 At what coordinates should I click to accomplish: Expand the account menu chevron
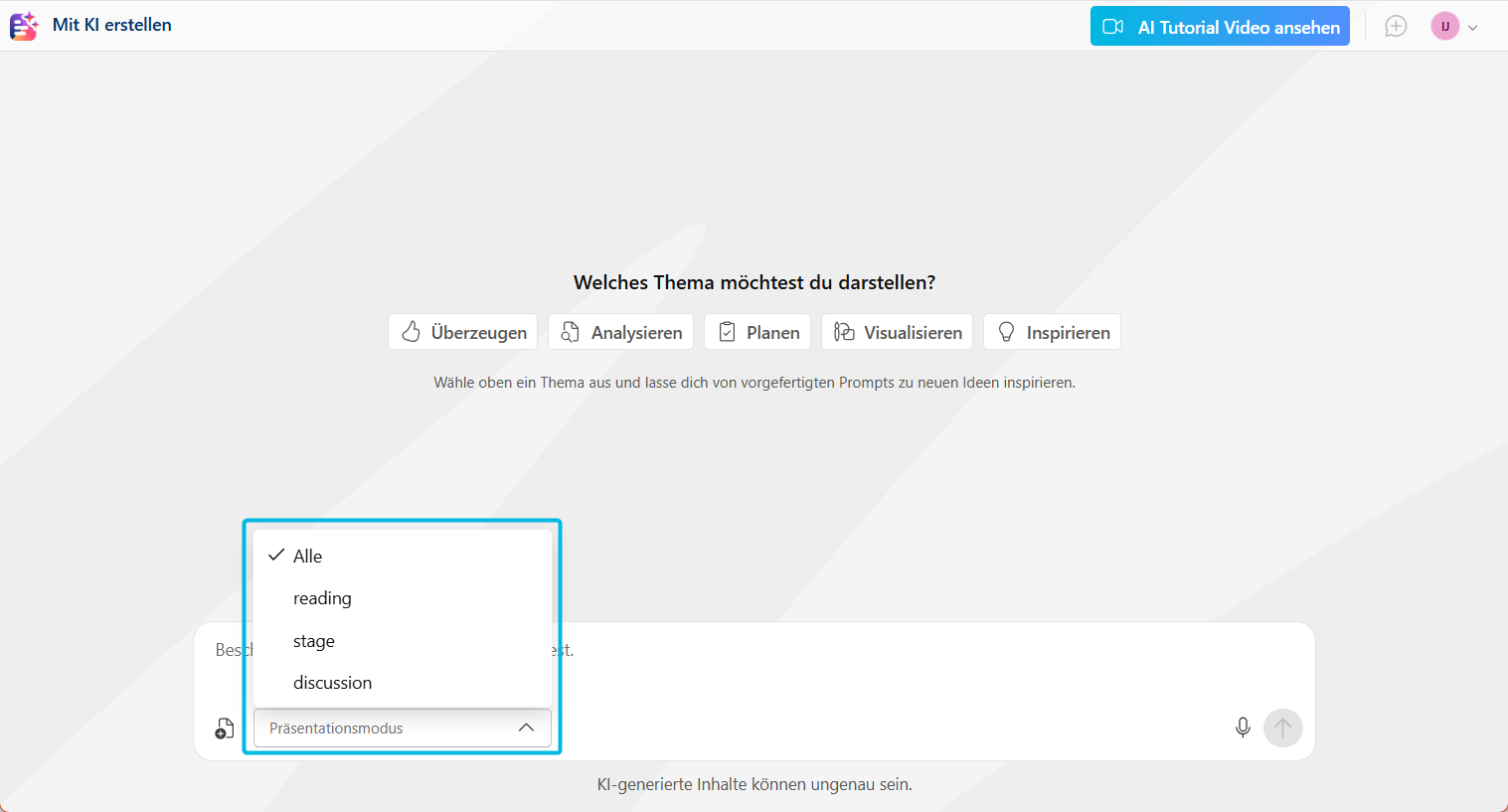1473,28
